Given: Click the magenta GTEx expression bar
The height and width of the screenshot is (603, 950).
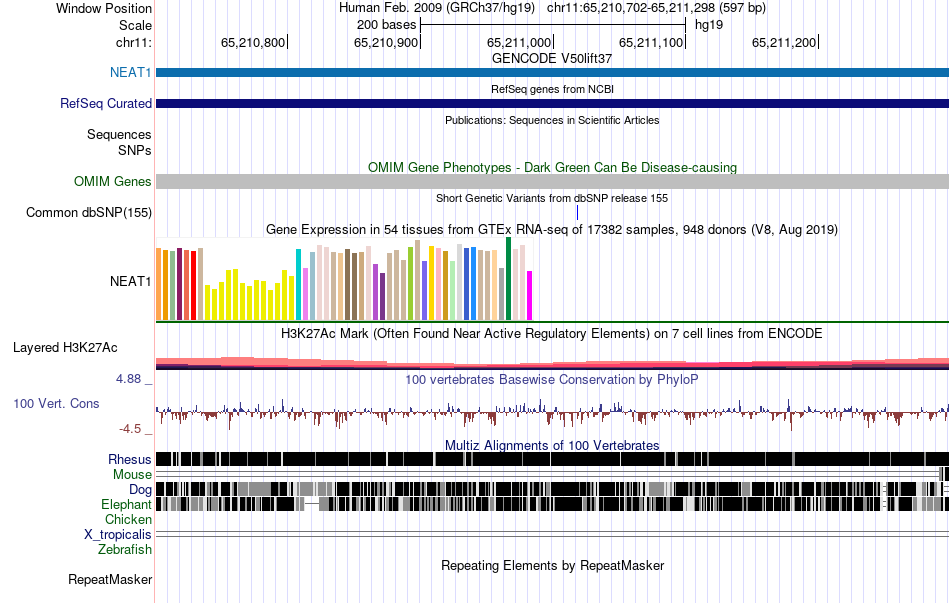Looking at the screenshot, I should tap(530, 296).
